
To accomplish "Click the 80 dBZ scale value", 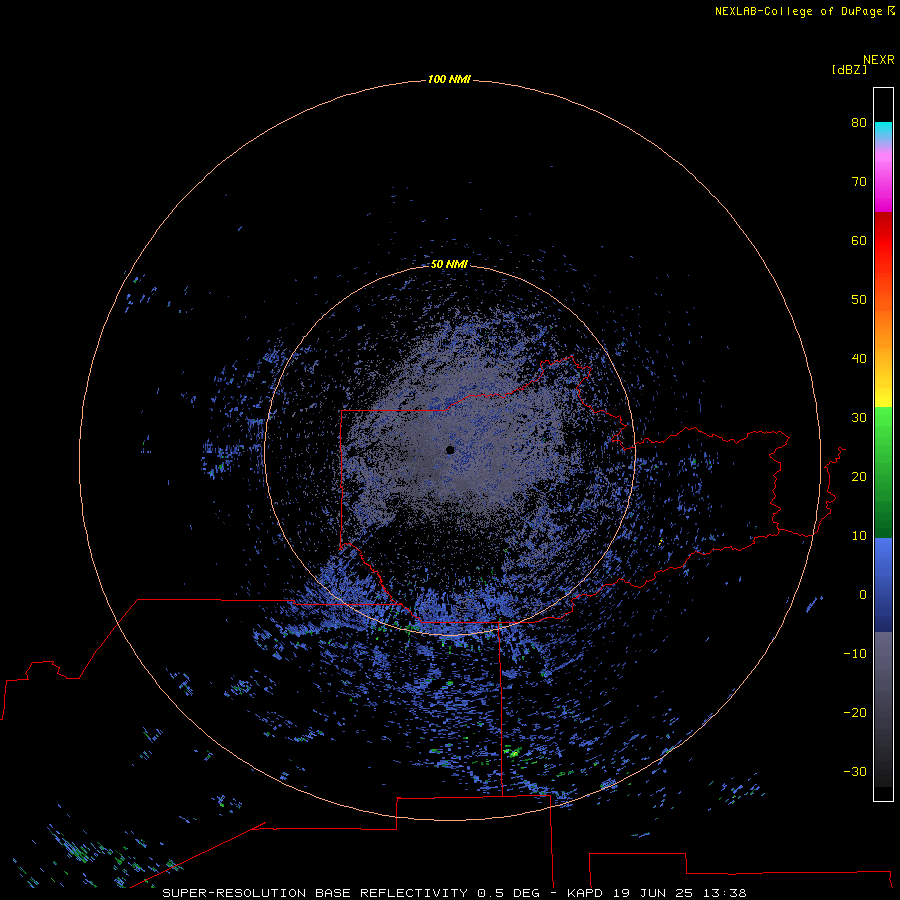I will (x=859, y=122).
